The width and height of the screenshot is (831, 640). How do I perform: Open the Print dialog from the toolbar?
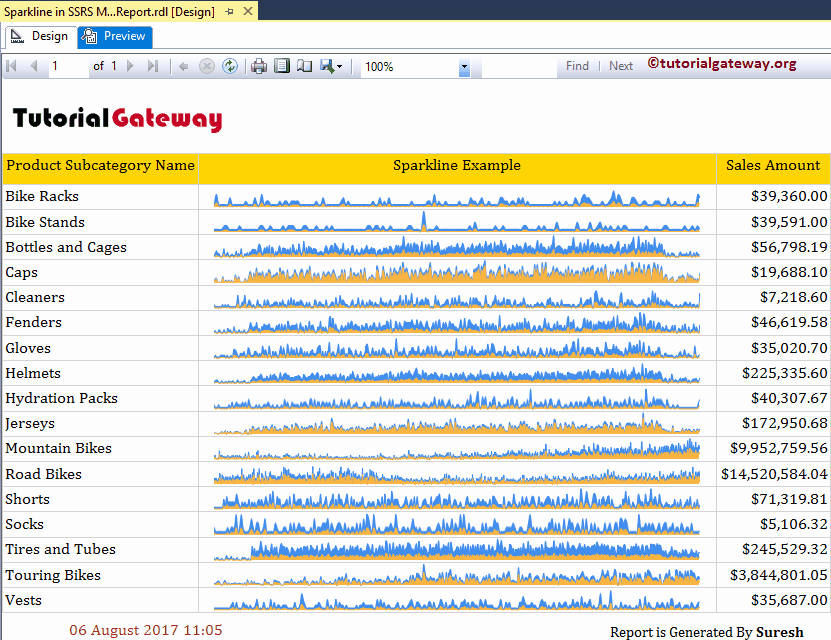pos(259,65)
